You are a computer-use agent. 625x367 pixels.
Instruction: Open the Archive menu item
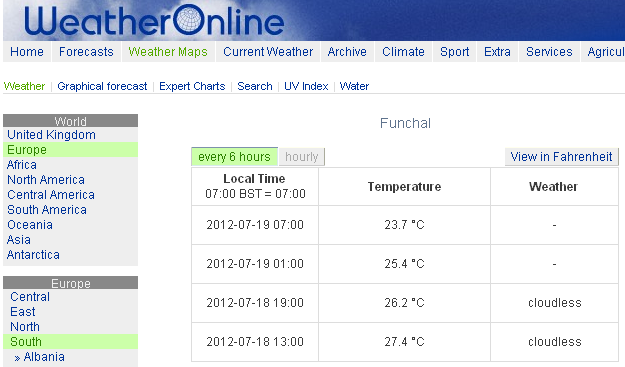[347, 52]
